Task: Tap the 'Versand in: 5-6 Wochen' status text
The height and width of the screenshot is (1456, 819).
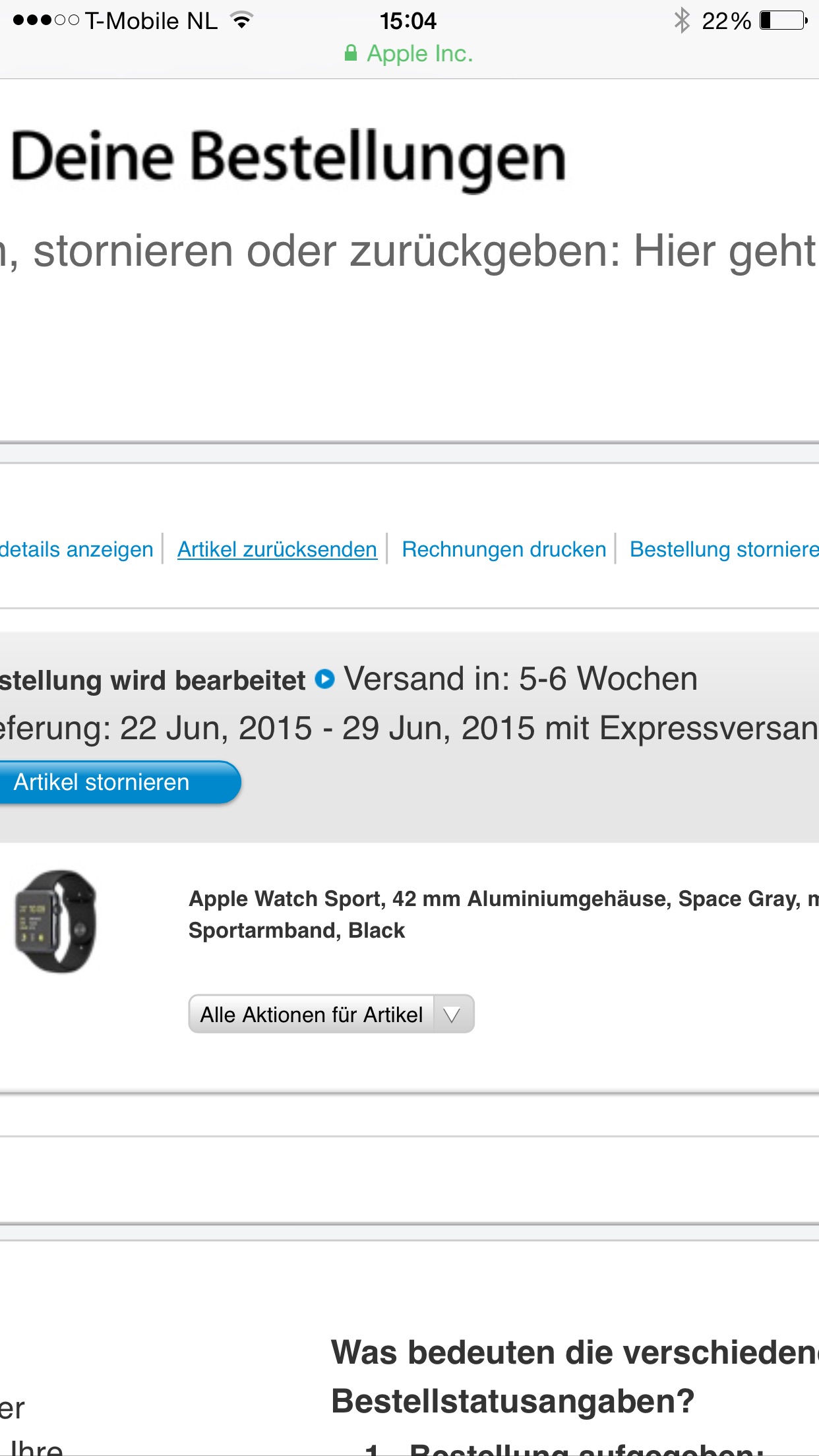Action: [x=521, y=679]
